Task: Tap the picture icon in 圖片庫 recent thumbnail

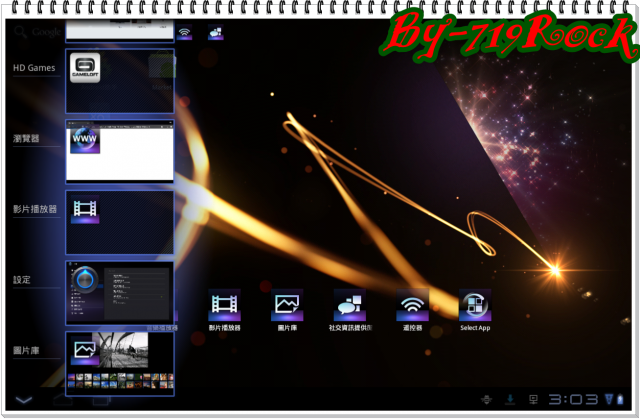Action: point(85,351)
